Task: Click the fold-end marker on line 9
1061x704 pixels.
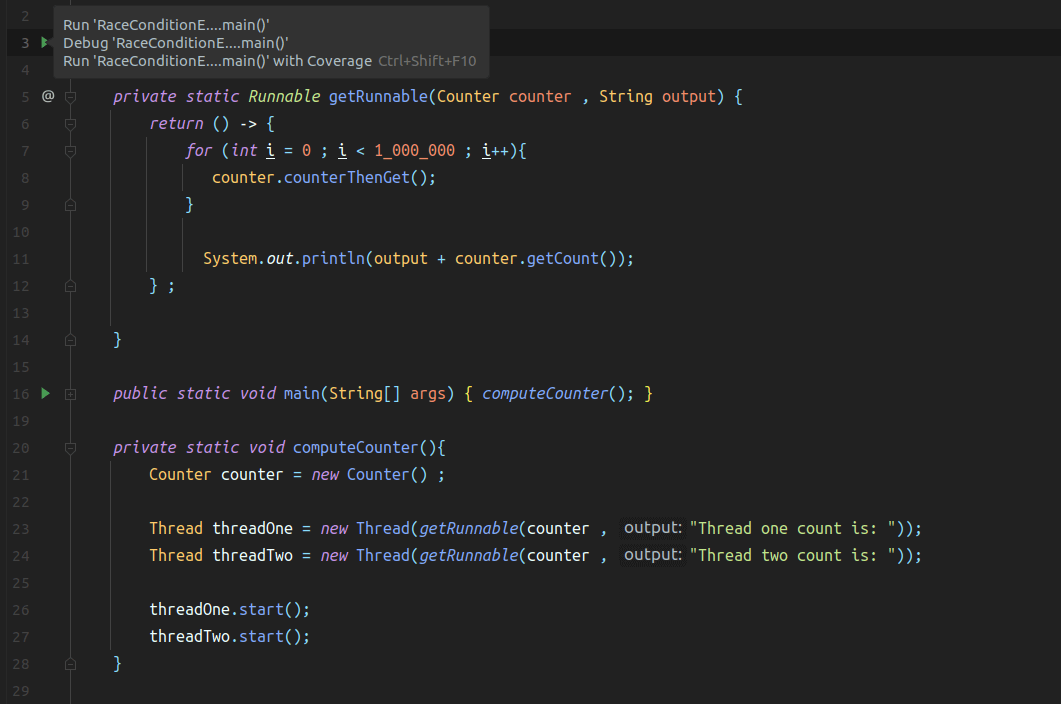Action: 70,204
